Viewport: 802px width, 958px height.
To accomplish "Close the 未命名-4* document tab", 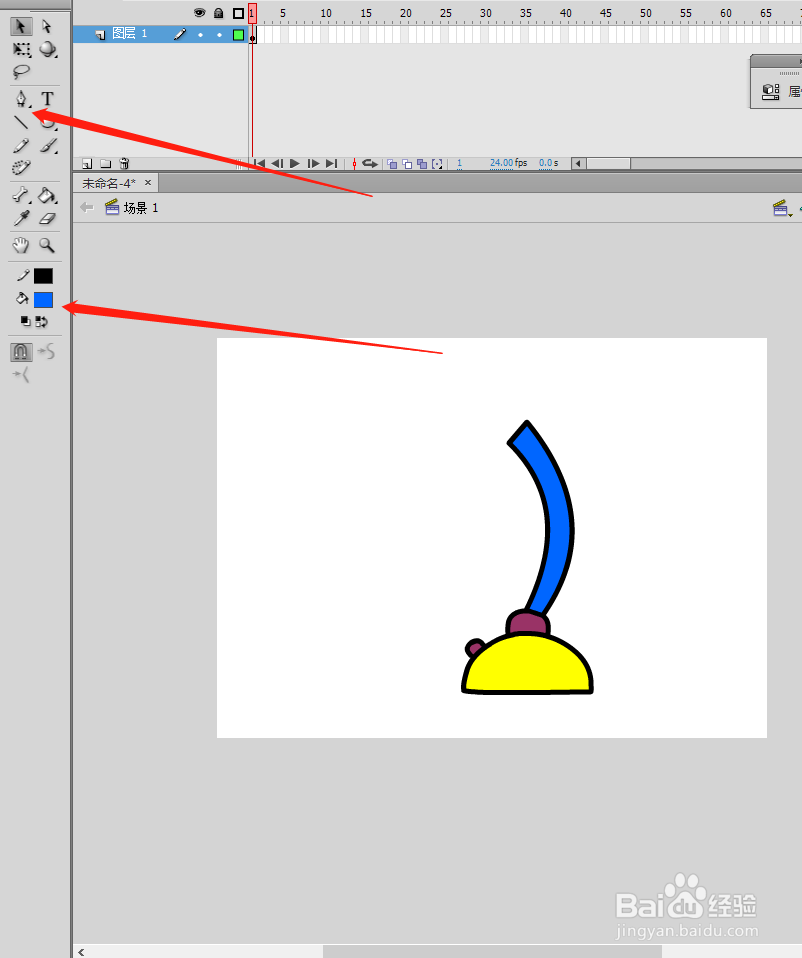I will point(148,183).
